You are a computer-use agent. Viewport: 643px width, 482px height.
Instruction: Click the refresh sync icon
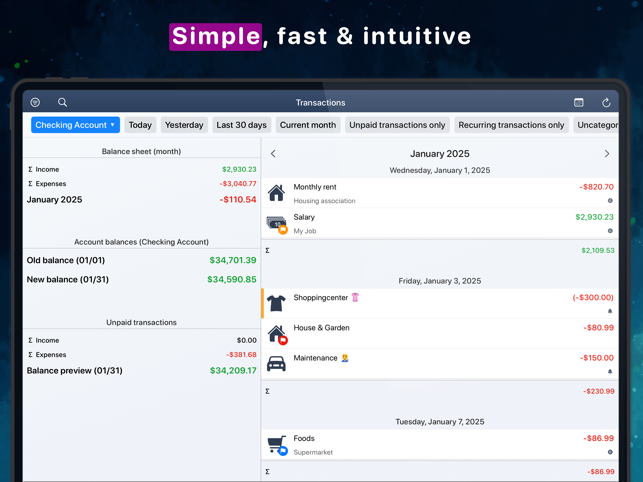606,102
